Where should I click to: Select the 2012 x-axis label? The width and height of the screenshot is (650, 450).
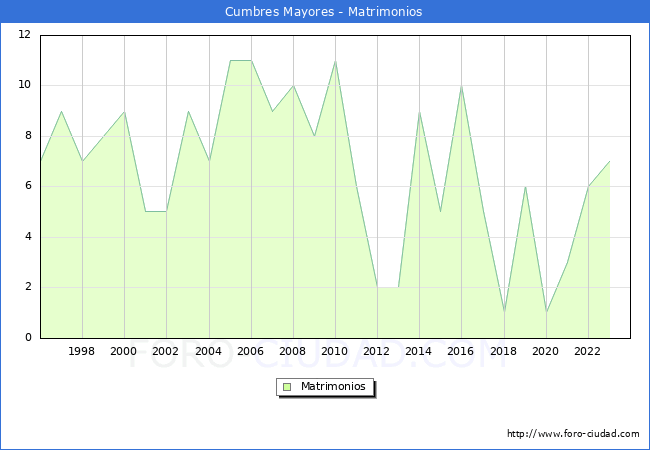[x=376, y=351]
